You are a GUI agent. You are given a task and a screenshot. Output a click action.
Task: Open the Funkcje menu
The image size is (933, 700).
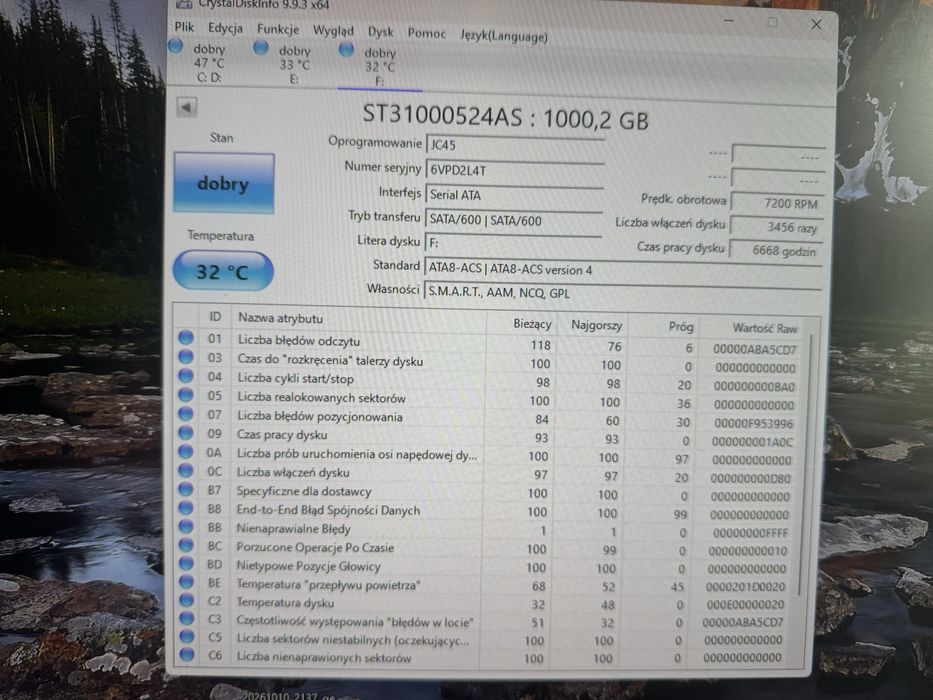click(278, 30)
